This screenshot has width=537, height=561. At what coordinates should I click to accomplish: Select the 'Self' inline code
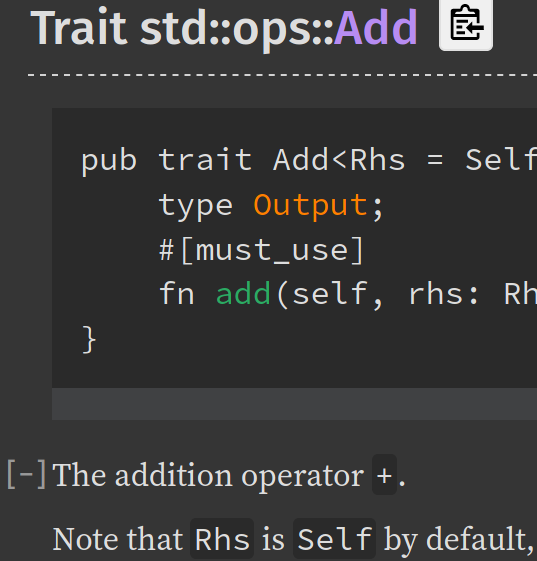pyautogui.click(x=334, y=539)
